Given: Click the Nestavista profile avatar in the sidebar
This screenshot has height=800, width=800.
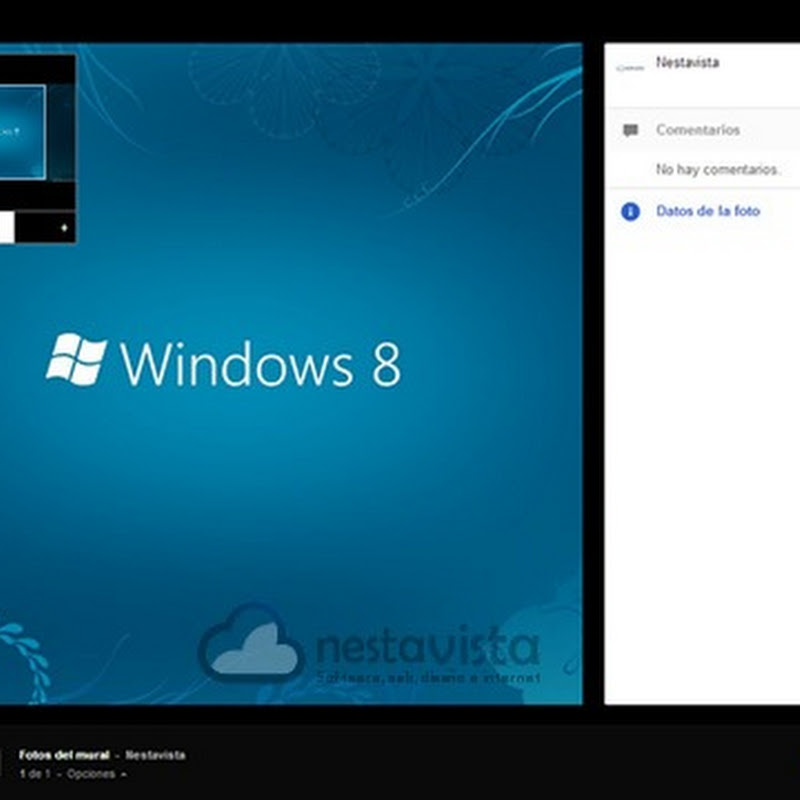Looking at the screenshot, I should pyautogui.click(x=630, y=68).
